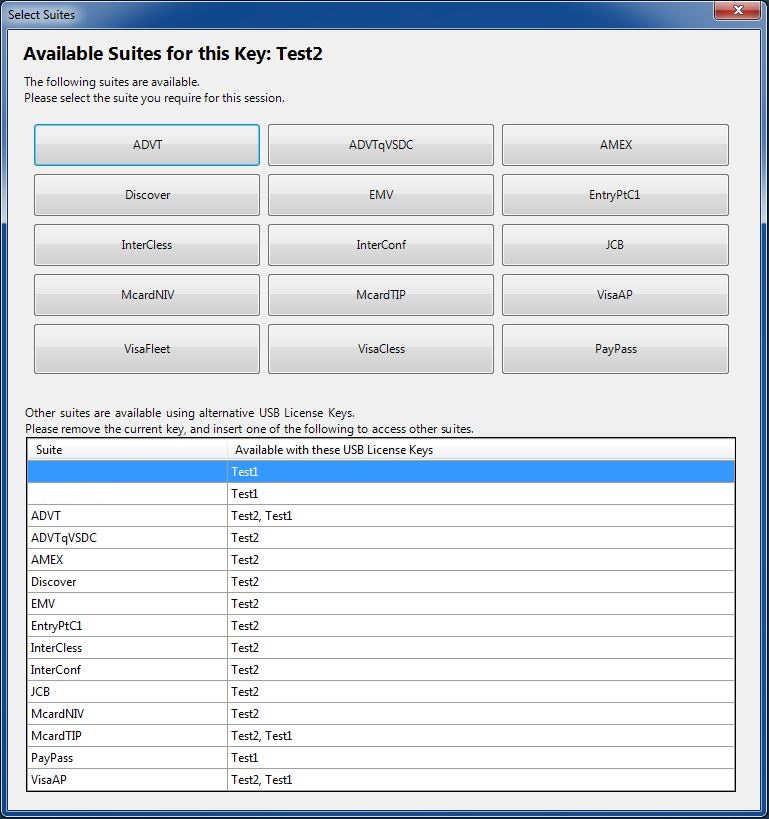Viewport: 769px width, 819px height.
Task: Click the Test2 license cell for InterConf
Action: [x=481, y=670]
